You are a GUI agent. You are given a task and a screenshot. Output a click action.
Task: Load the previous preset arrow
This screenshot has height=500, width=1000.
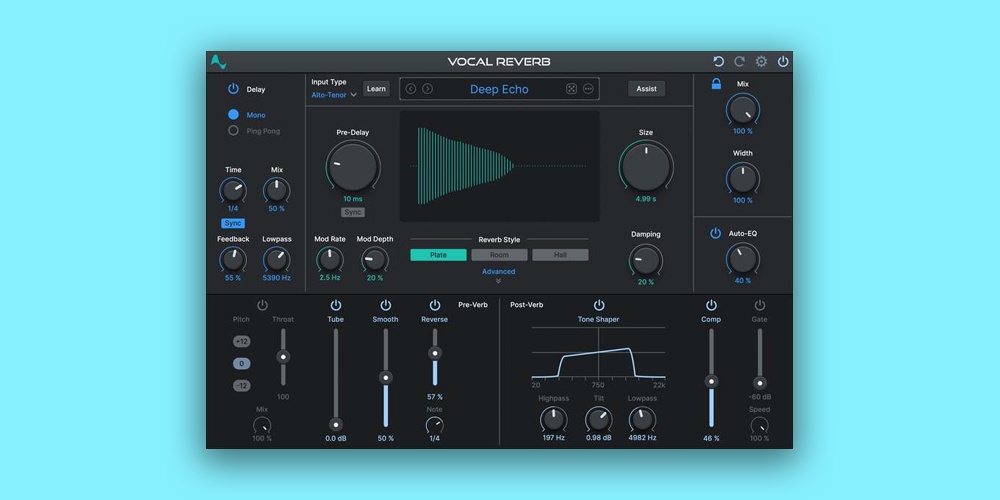pyautogui.click(x=410, y=89)
